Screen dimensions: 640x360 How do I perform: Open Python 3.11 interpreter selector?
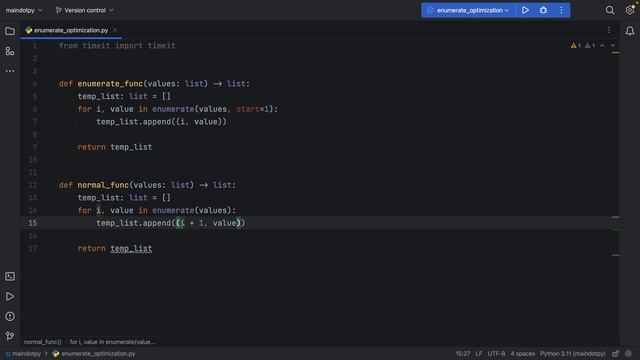click(x=573, y=353)
